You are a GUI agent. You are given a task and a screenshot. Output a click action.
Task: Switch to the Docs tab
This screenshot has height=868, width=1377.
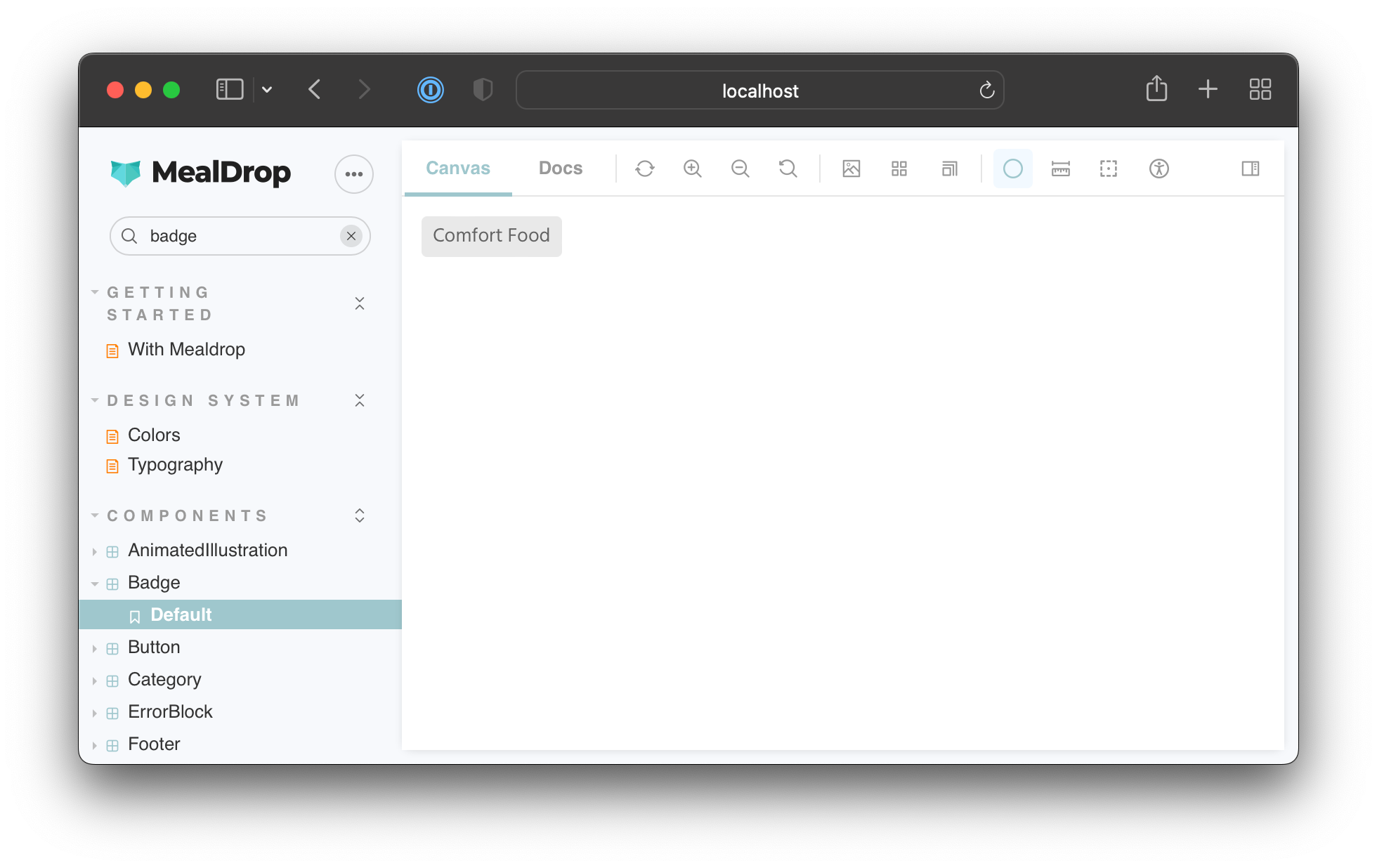point(560,167)
